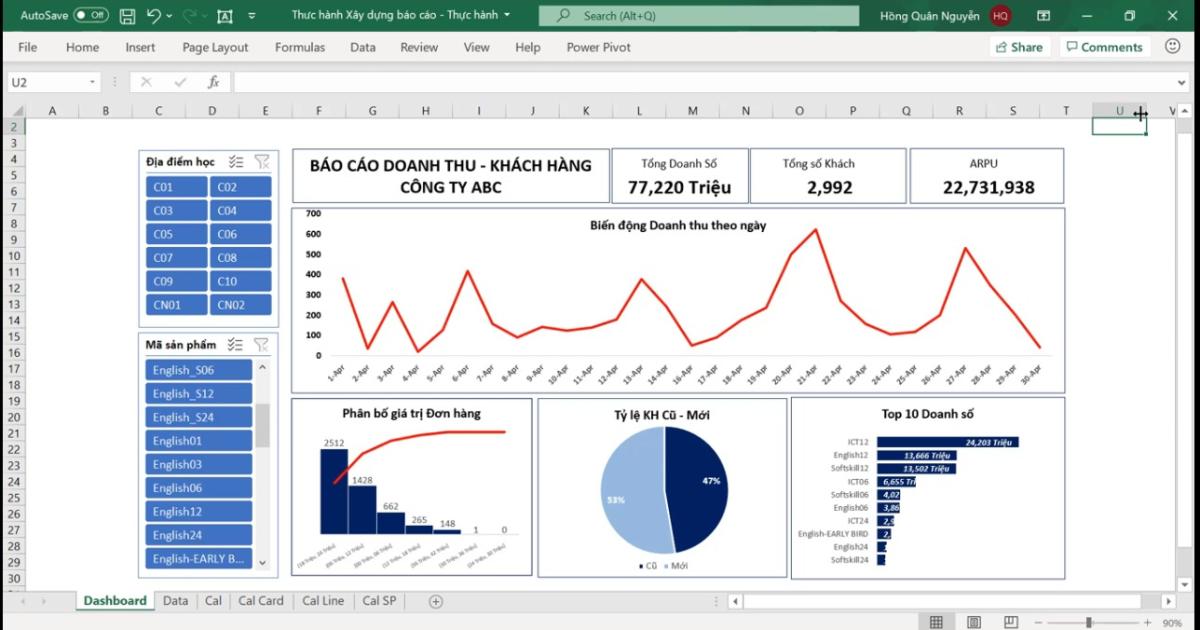Image resolution: width=1200 pixels, height=630 pixels.
Task: Toggle the C05 slicer item
Action: (175, 234)
